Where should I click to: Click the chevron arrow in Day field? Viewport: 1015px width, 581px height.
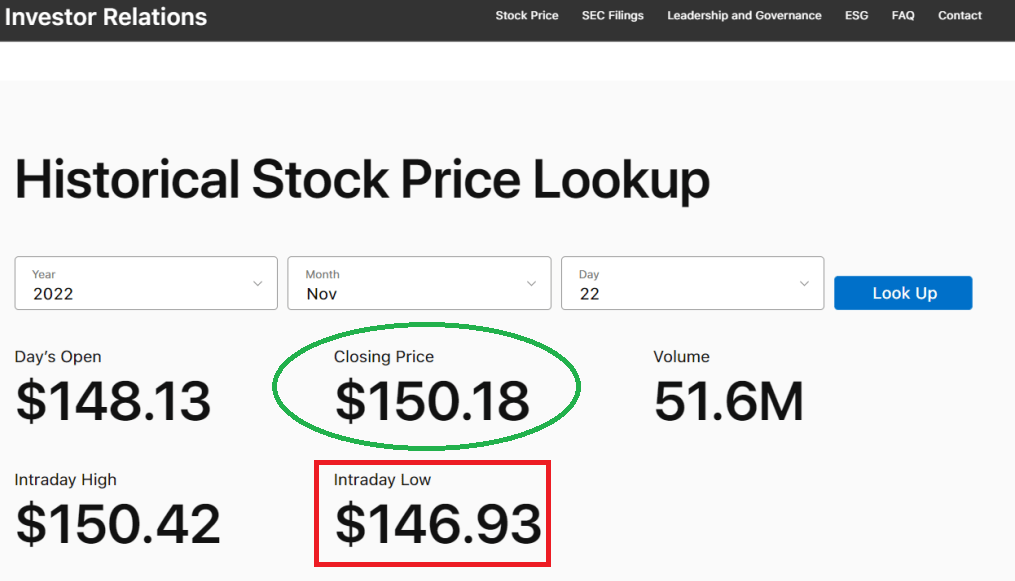(804, 284)
